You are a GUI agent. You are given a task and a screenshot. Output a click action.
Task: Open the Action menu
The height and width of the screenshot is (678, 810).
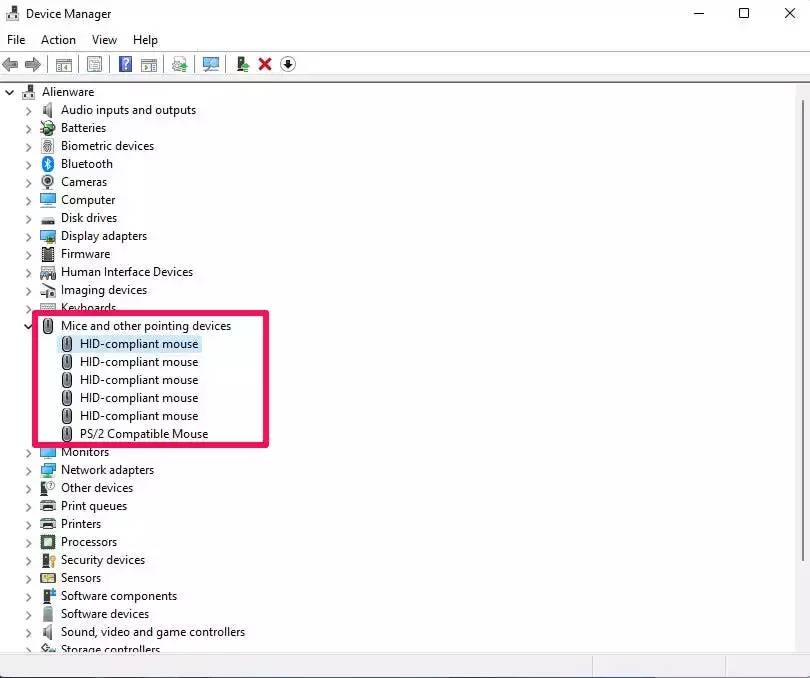58,40
